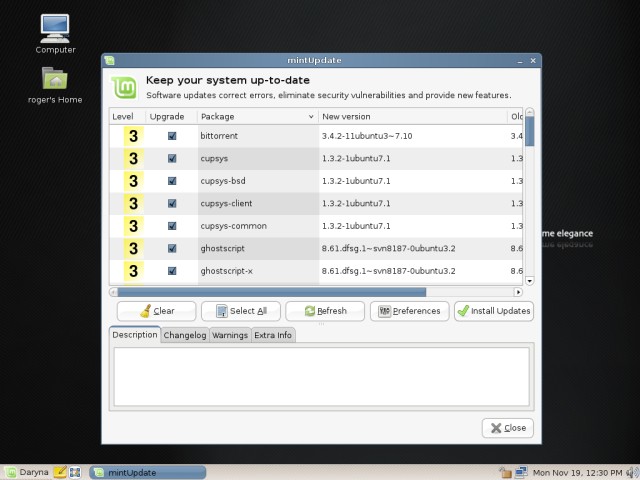Open Preferences
This screenshot has height=480, width=640.
pos(409,311)
